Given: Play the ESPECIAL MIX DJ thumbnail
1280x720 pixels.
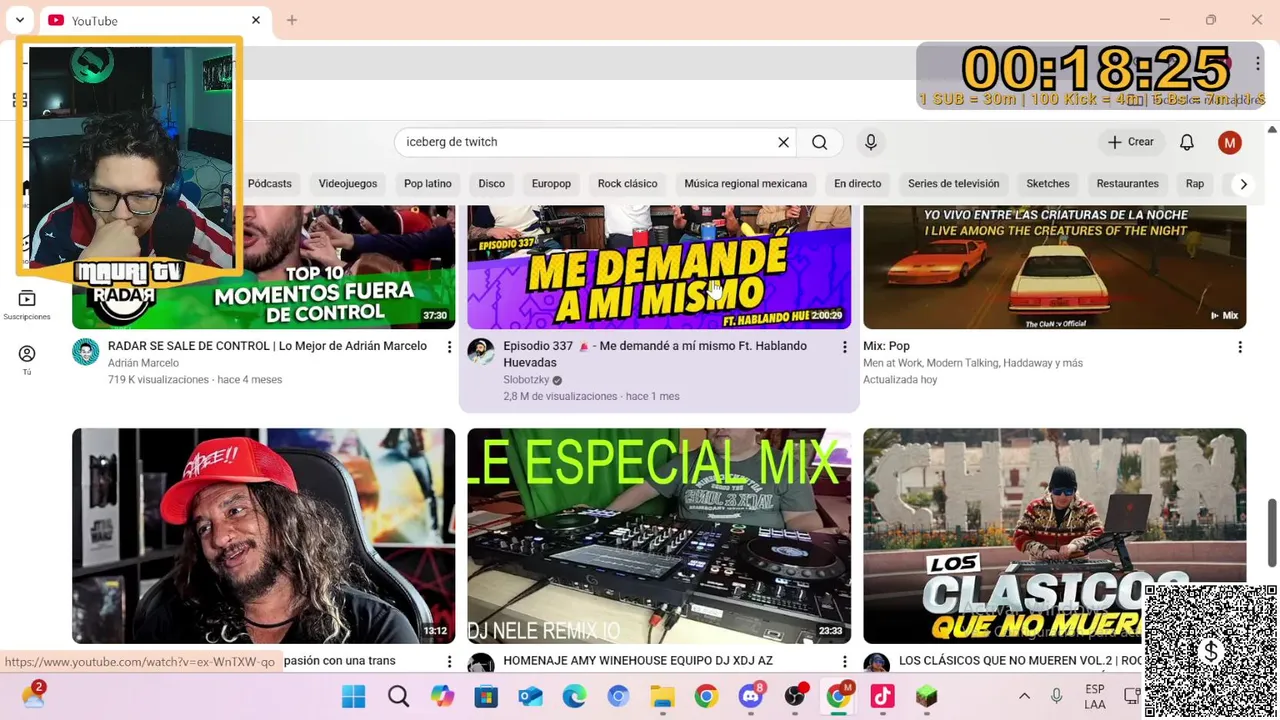Looking at the screenshot, I should (x=659, y=536).
